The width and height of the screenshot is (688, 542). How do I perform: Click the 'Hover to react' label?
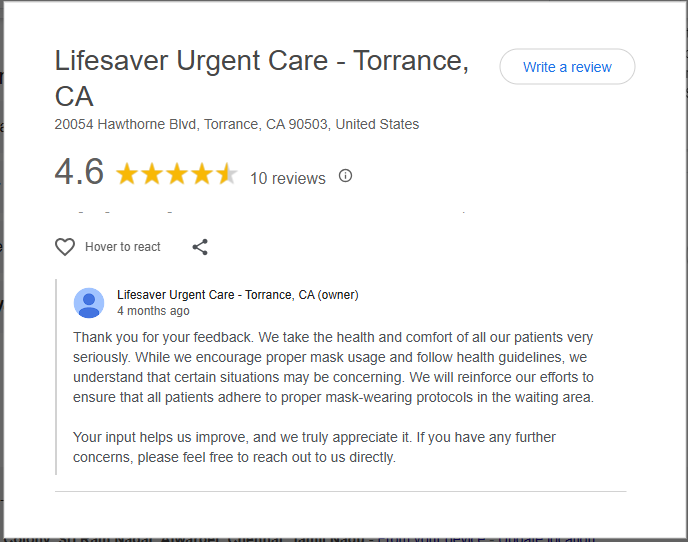point(123,247)
